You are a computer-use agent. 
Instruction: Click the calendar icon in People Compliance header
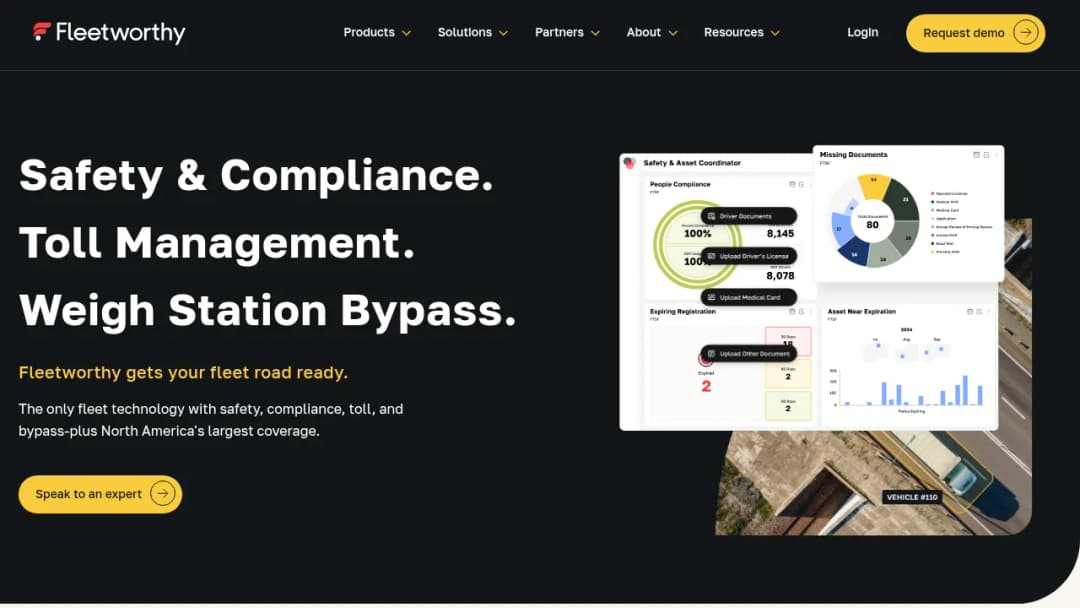(x=792, y=185)
